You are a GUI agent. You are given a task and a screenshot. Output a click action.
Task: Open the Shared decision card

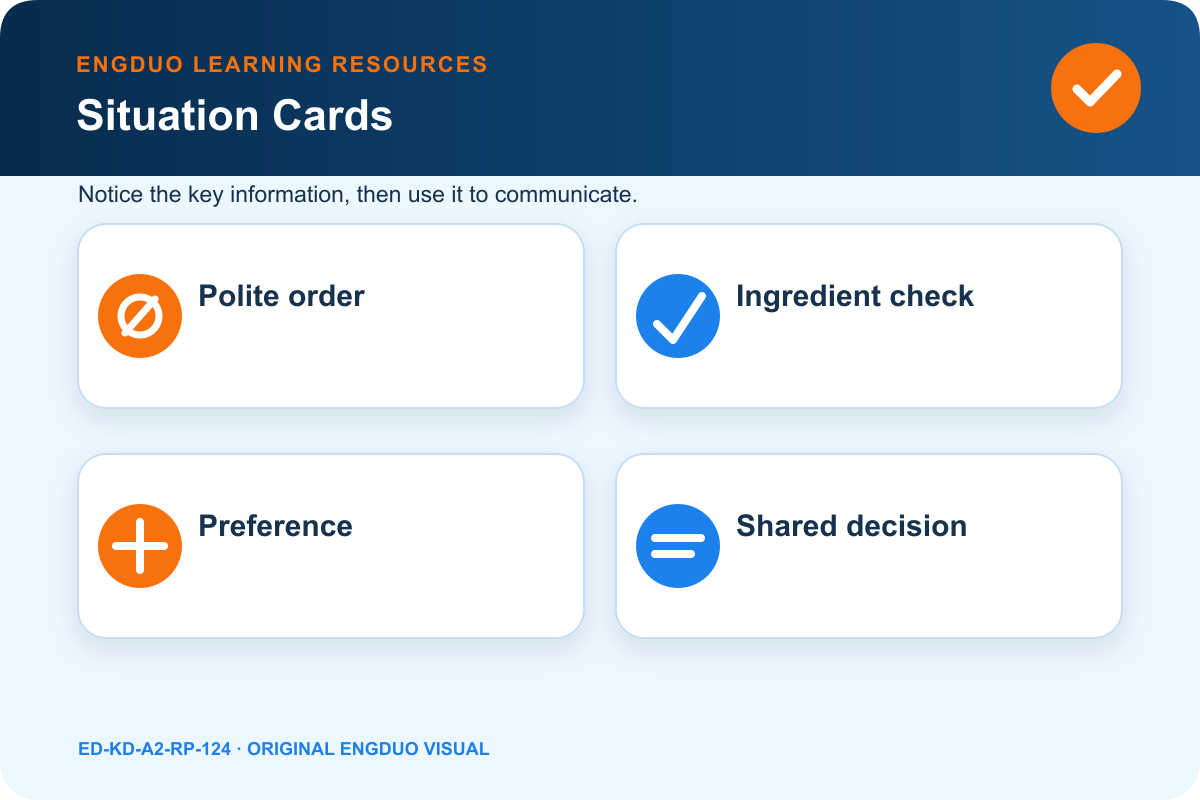click(x=869, y=546)
